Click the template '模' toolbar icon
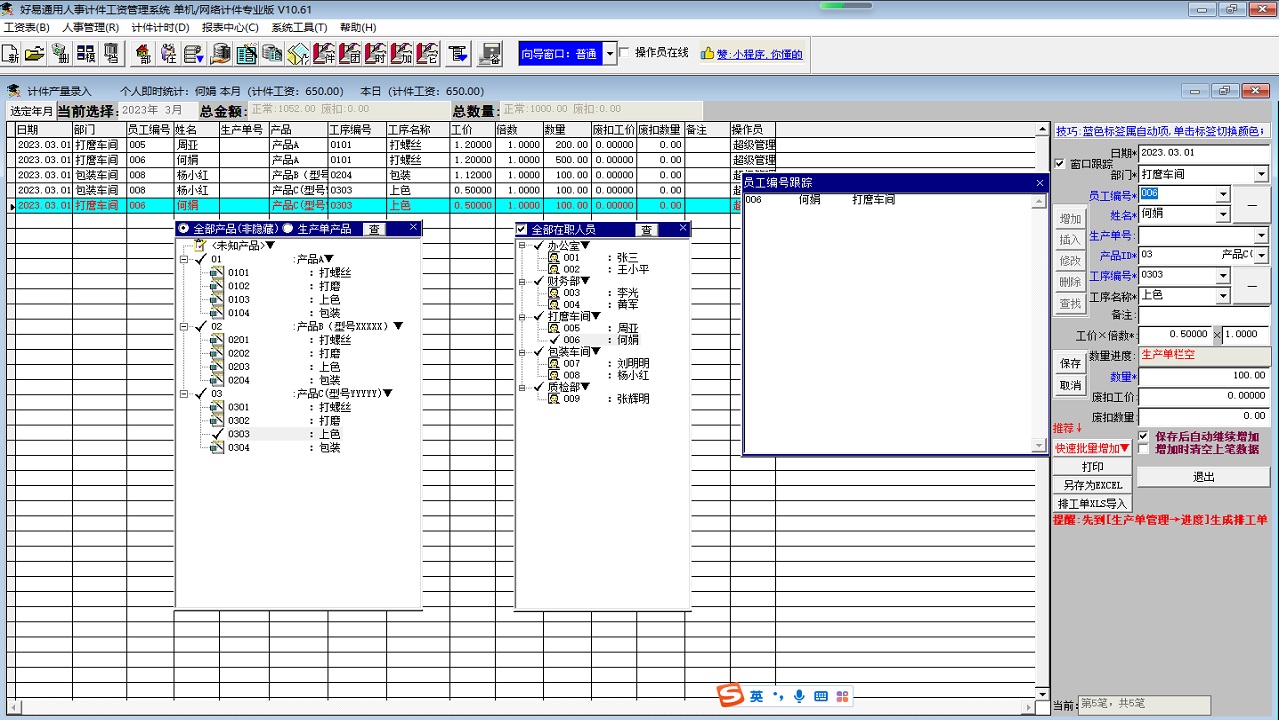 click(85, 53)
